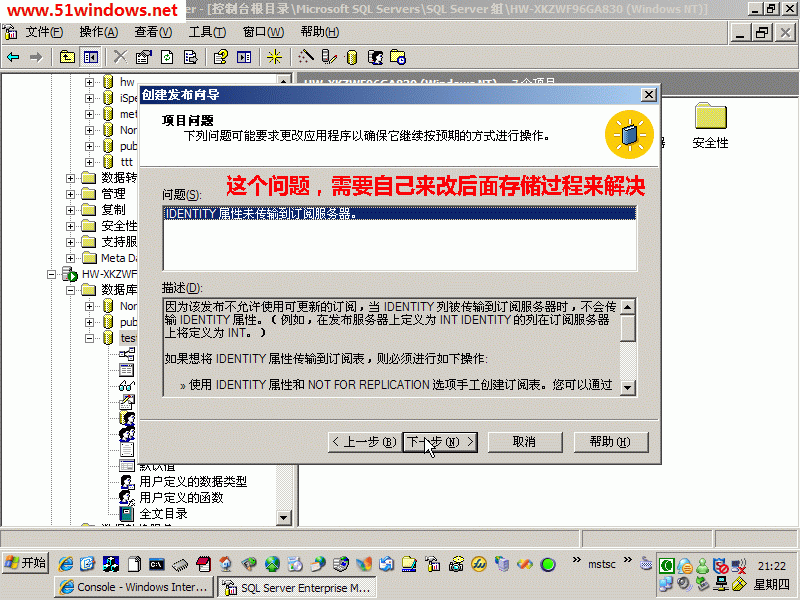The height and width of the screenshot is (600, 800).
Task: Click the Delete (X) toolbar icon
Action: click(x=120, y=57)
